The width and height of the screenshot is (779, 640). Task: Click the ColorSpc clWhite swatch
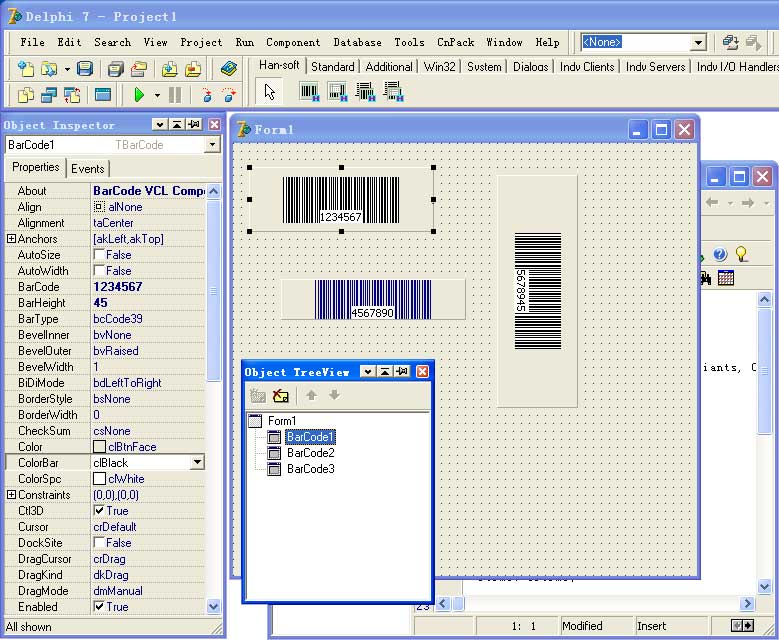pyautogui.click(x=99, y=479)
